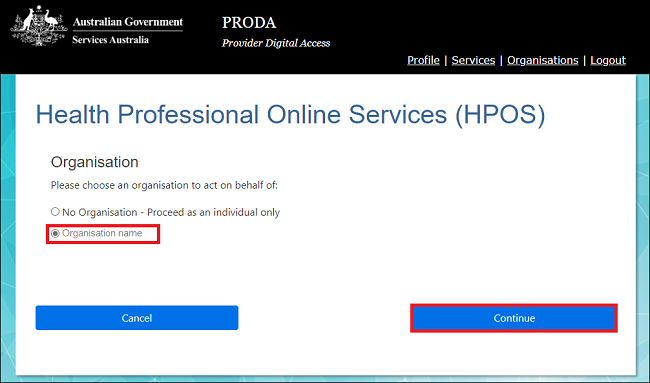Log out using the Logout link

pyautogui.click(x=608, y=61)
